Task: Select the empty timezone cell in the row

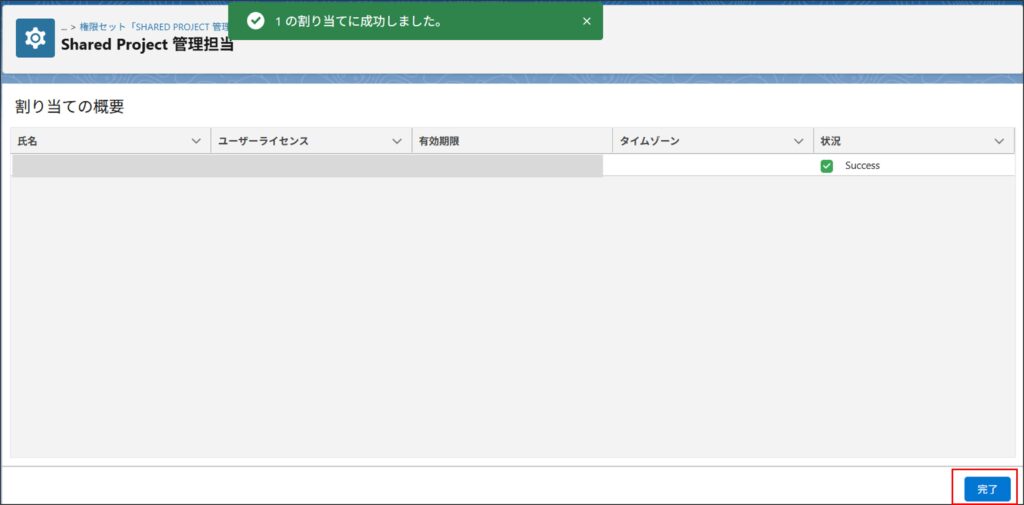Action: coord(708,166)
